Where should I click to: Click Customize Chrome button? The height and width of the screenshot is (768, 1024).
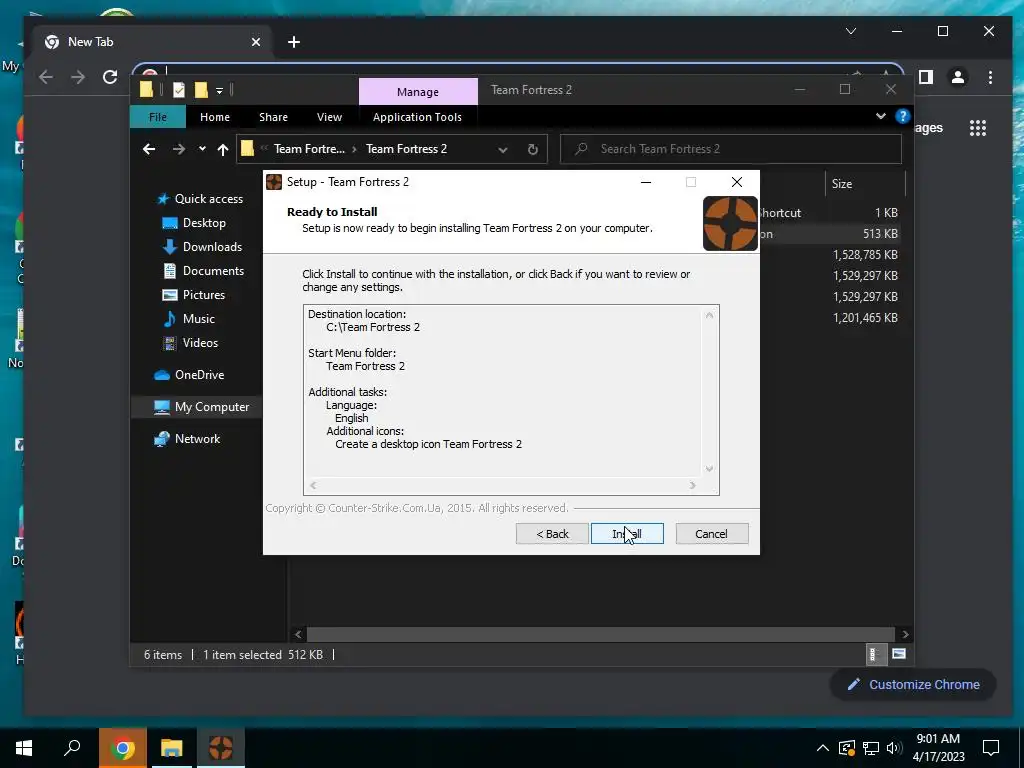point(913,684)
